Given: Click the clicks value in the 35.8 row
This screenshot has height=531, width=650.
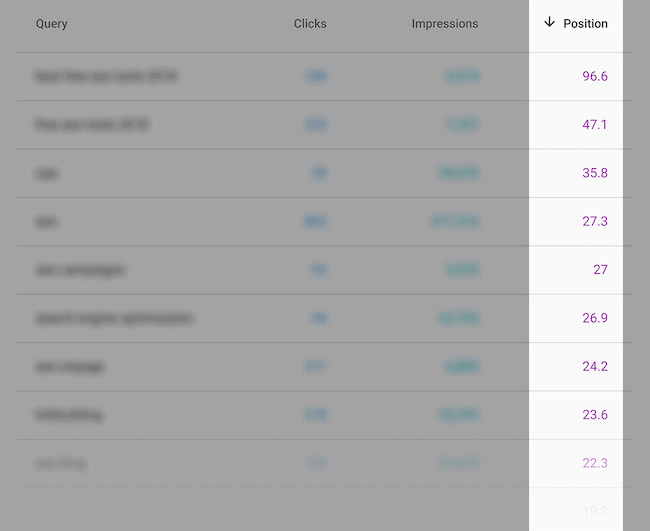Looking at the screenshot, I should click(319, 173).
